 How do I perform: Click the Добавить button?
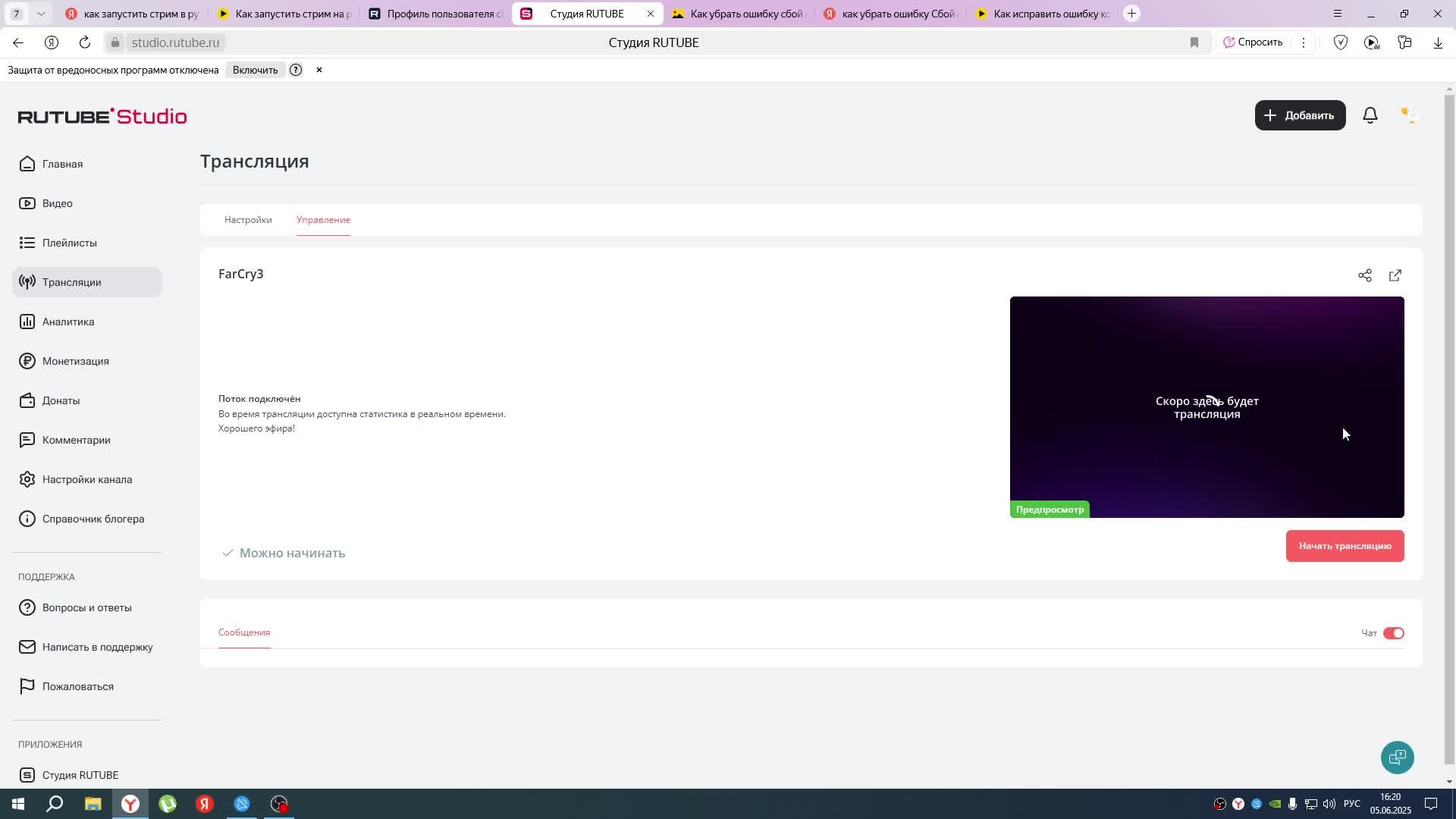pos(1300,115)
